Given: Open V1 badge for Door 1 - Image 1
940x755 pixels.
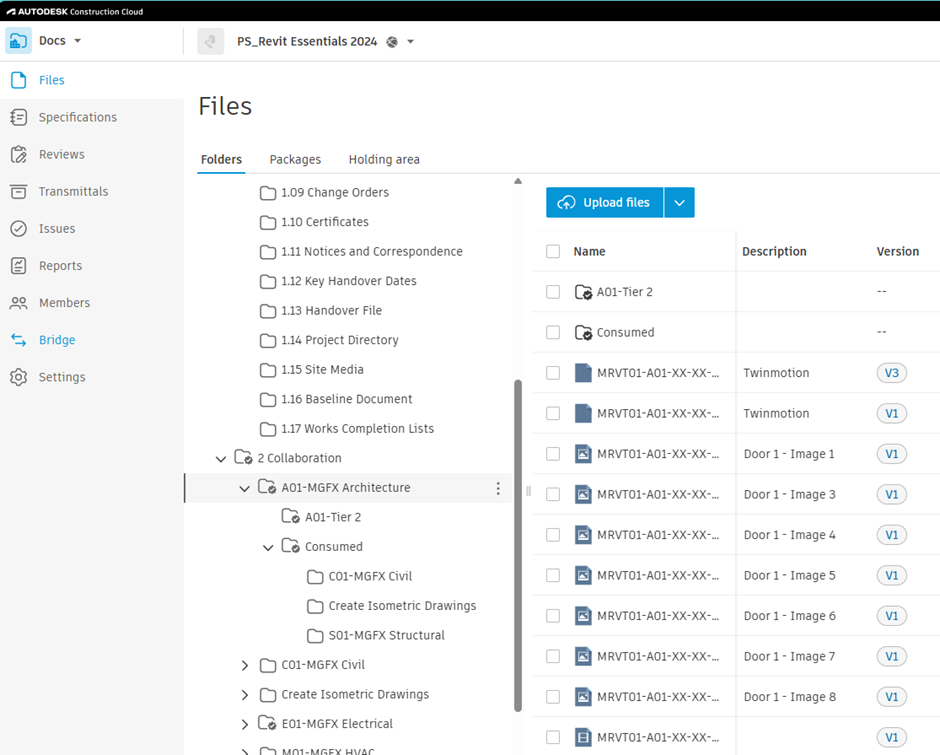Looking at the screenshot, I should [891, 454].
